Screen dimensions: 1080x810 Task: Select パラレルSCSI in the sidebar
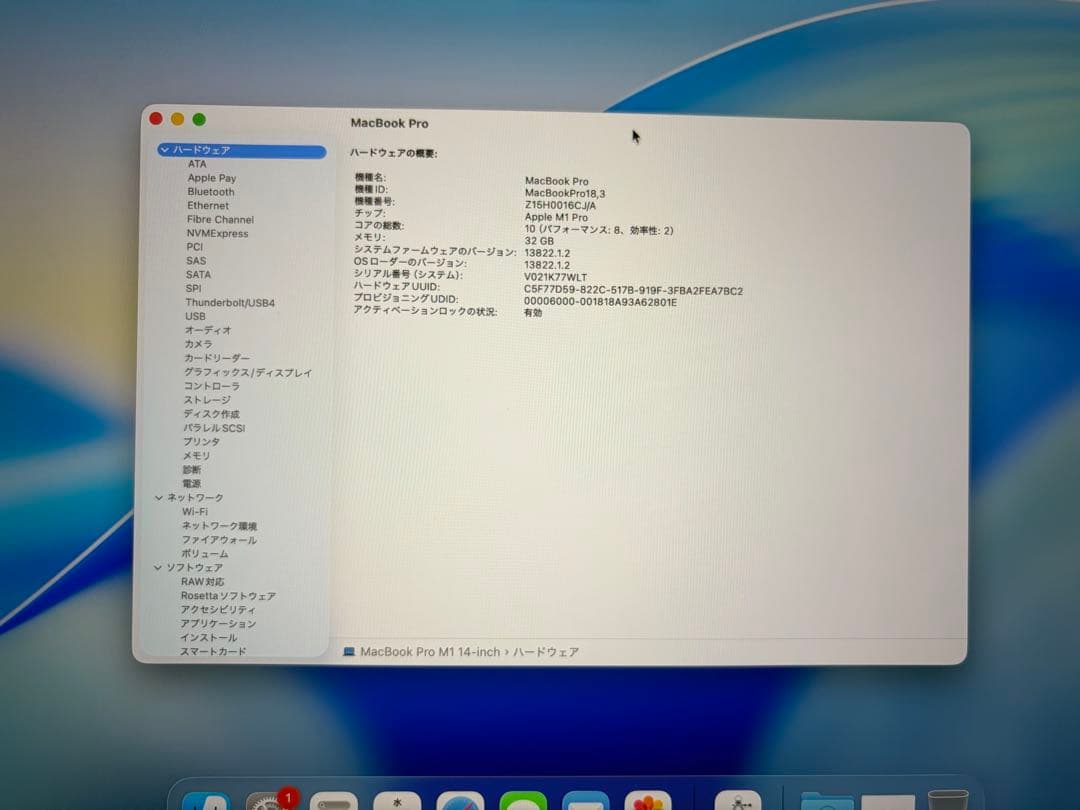pos(214,428)
